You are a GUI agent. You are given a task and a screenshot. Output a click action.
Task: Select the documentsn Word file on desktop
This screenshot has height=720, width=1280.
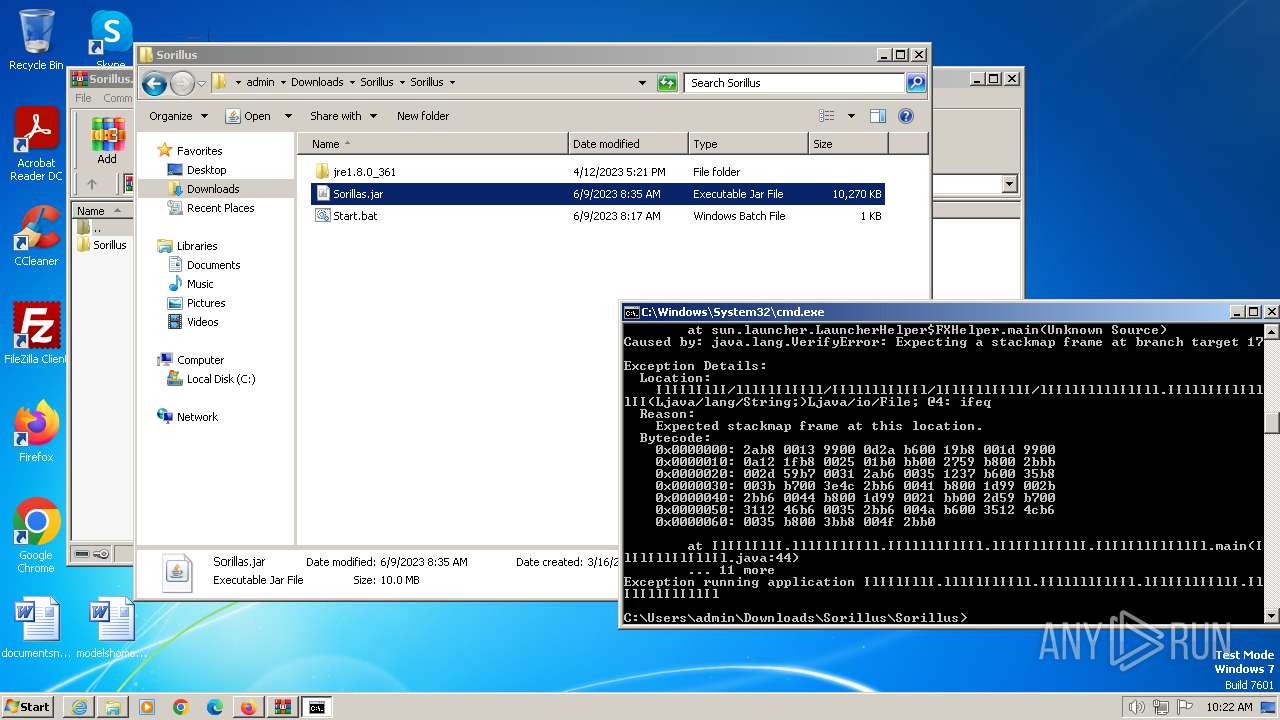pos(36,628)
